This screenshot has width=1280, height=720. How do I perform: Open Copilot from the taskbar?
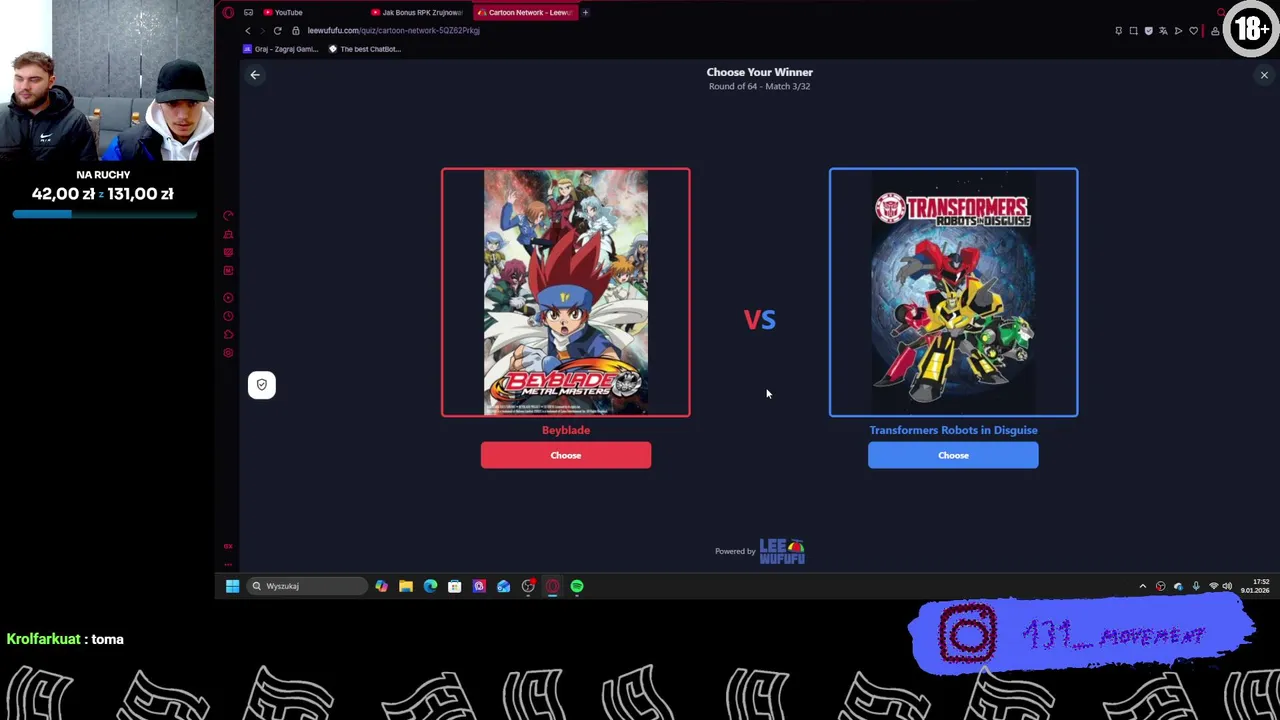(381, 586)
